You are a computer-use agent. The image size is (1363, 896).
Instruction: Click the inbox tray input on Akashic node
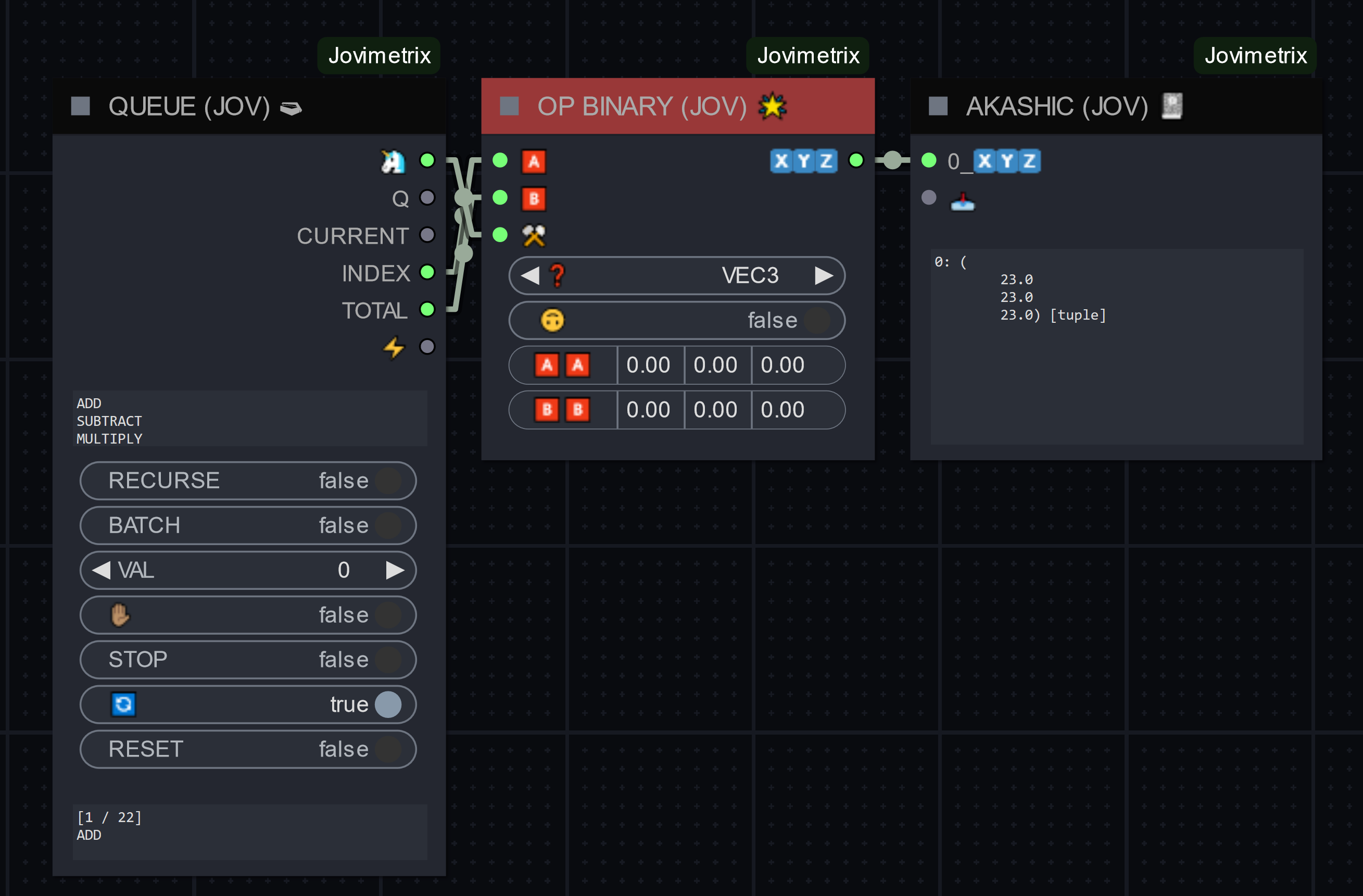tap(962, 200)
